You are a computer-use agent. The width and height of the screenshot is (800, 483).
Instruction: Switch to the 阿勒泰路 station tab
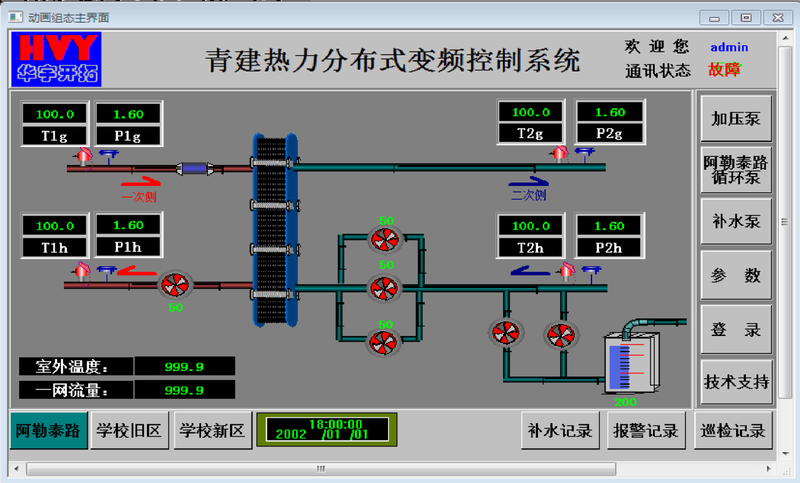(x=48, y=430)
